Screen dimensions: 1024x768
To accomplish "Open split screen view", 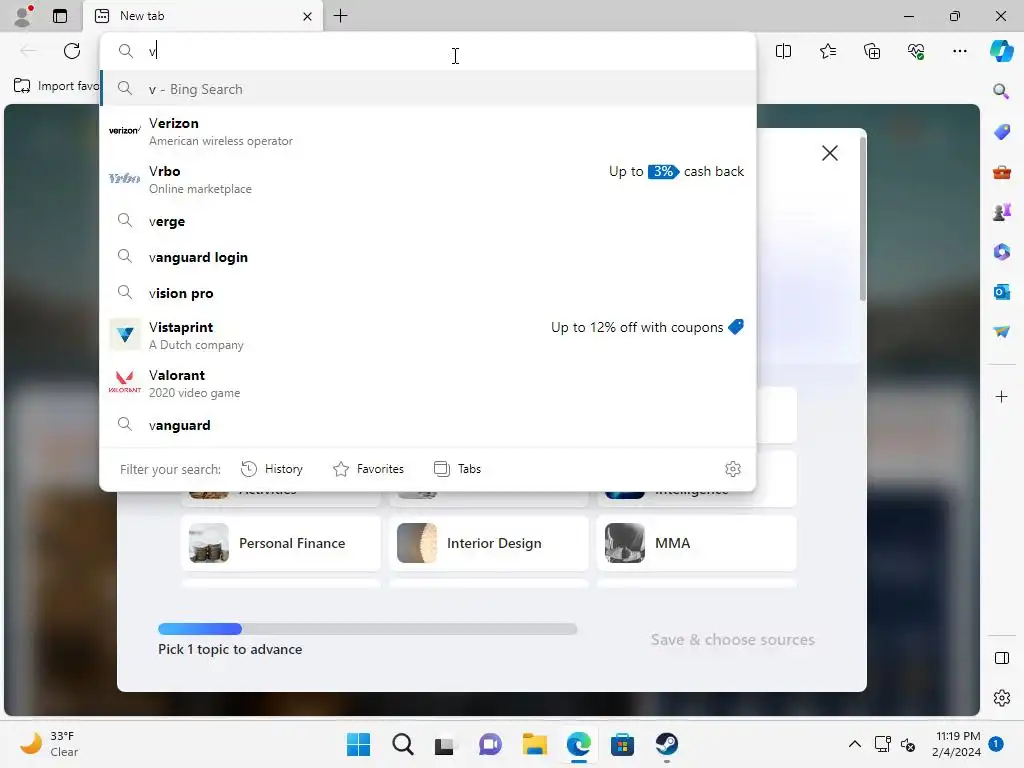I will 783,51.
